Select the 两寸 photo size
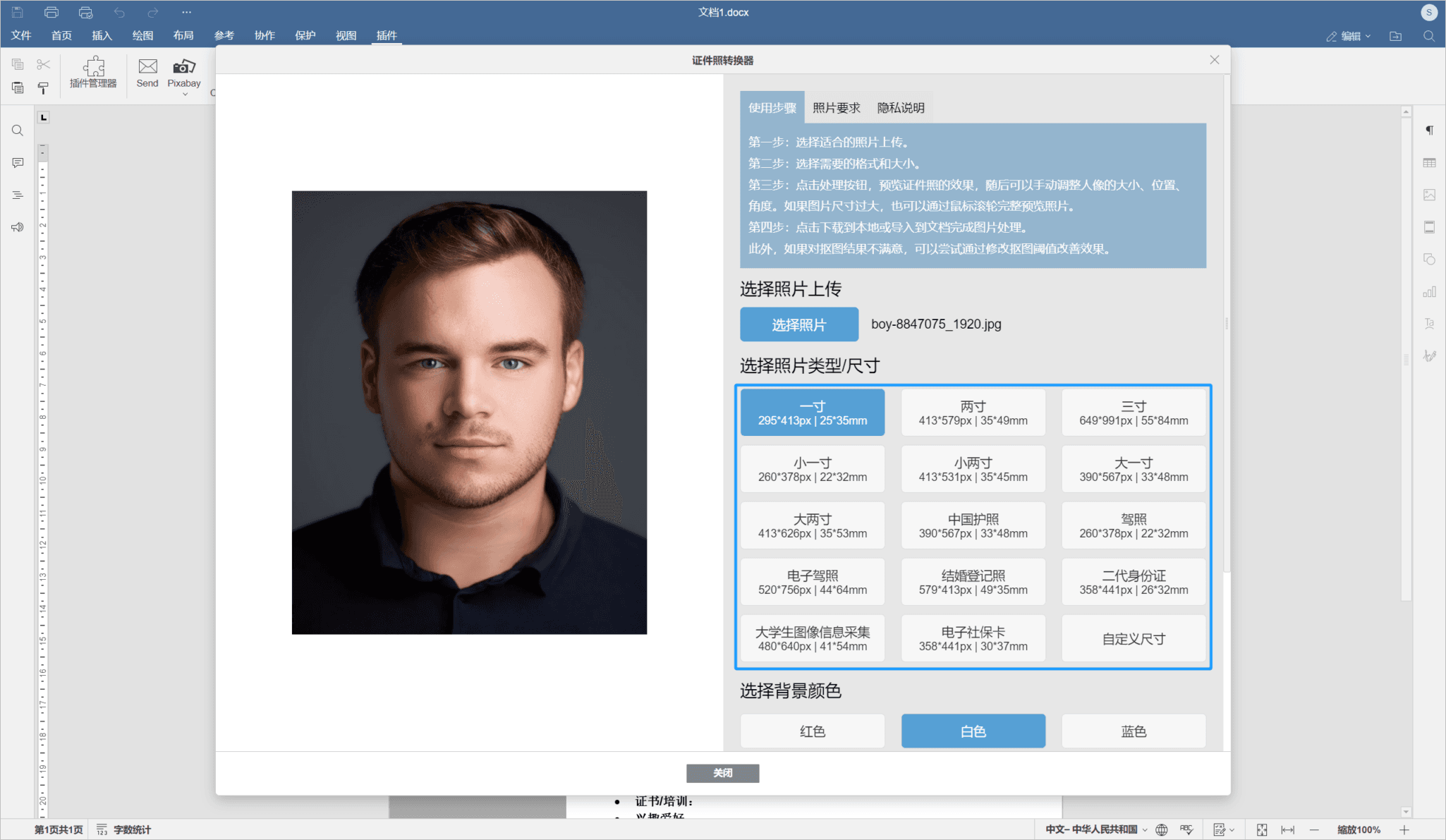Screen dimensions: 1446x840 (x=973, y=412)
